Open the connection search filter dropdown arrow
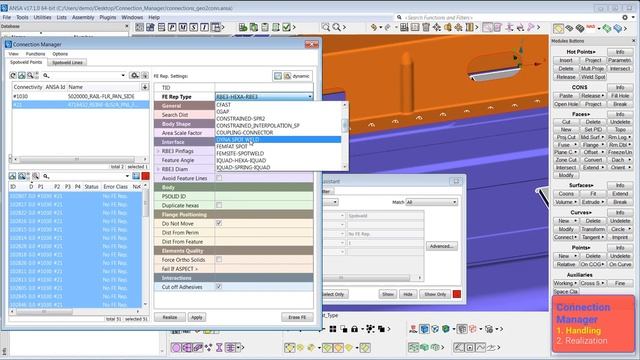Image resolution: width=640 pixels, height=360 pixels. click(x=123, y=76)
